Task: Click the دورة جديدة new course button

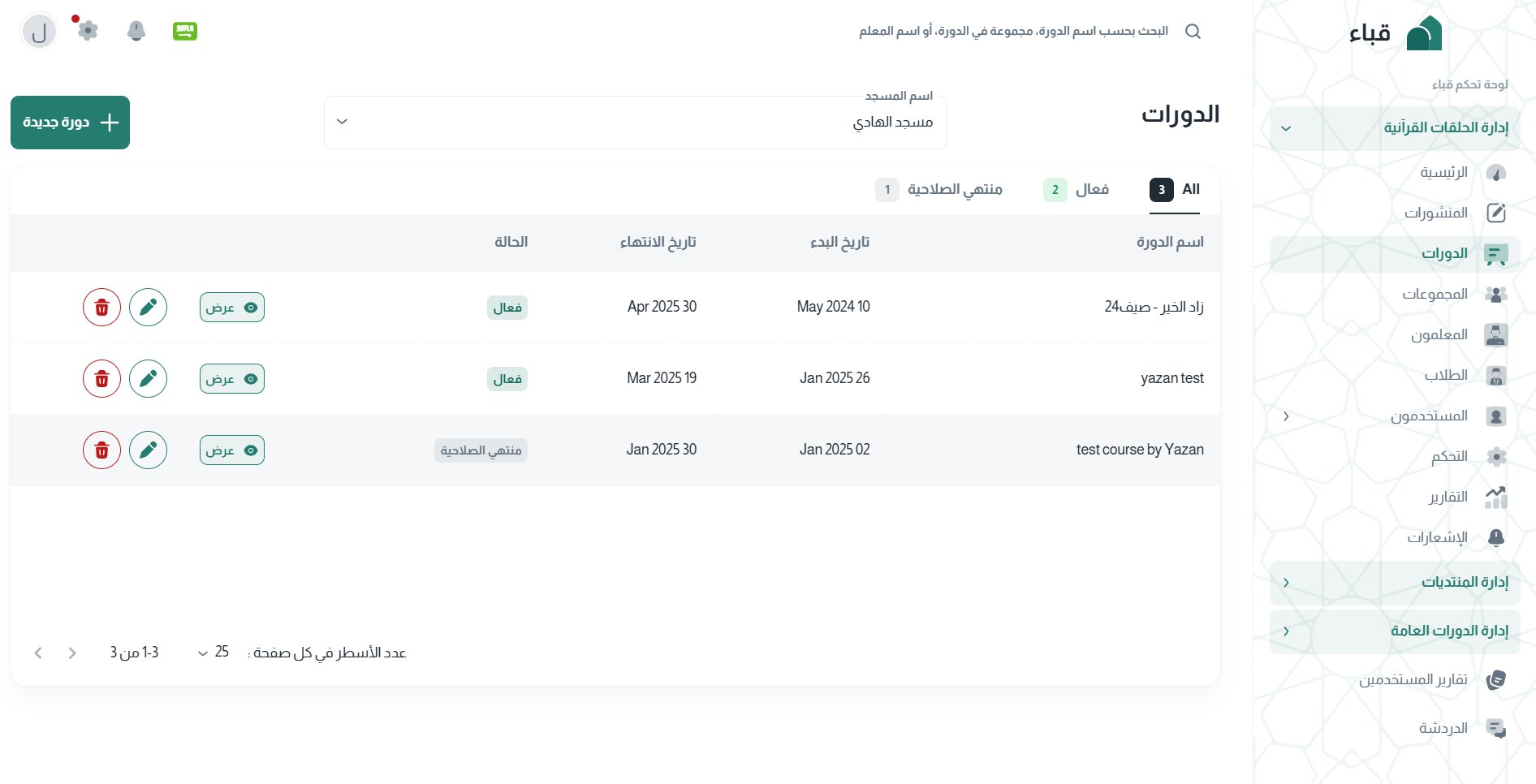Action: (71, 123)
